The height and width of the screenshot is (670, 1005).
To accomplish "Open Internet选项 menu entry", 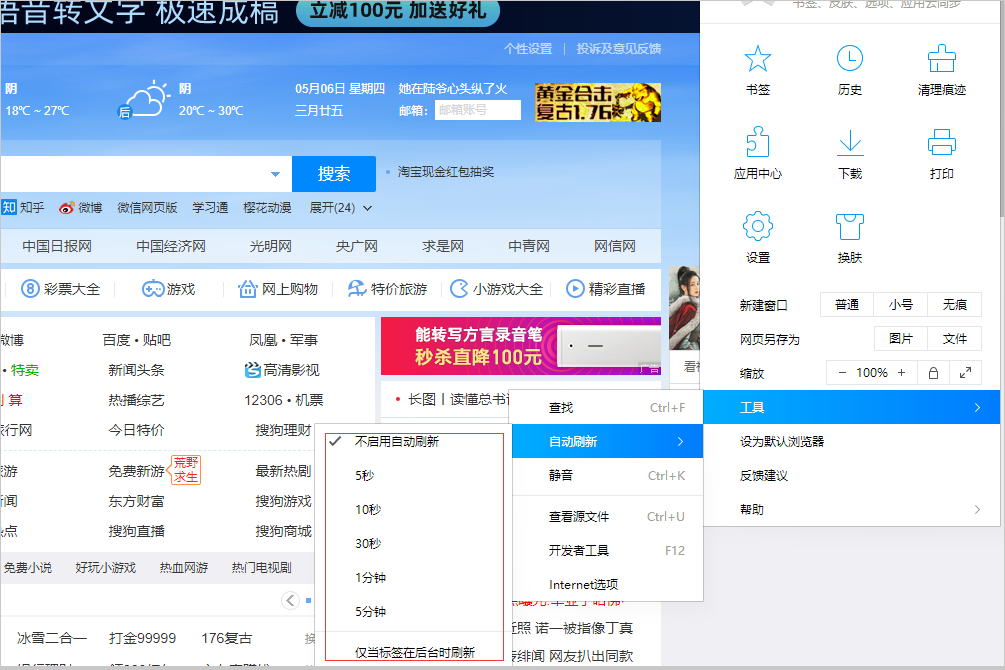I will (608, 584).
